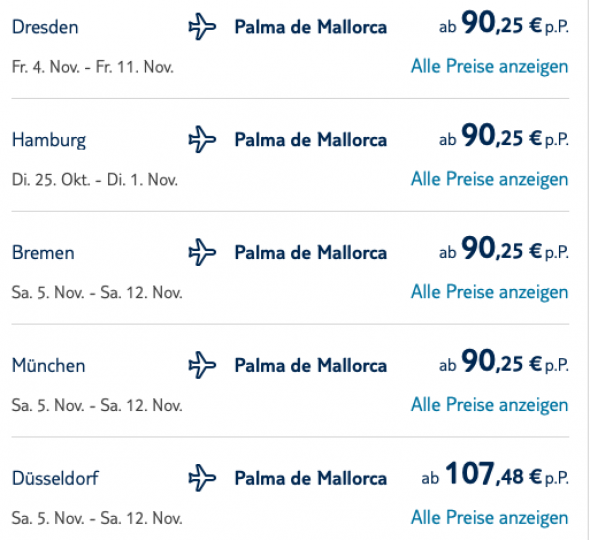Click the airplane icon in the Bremen row
Image resolution: width=590 pixels, height=540 pixels.
click(202, 252)
